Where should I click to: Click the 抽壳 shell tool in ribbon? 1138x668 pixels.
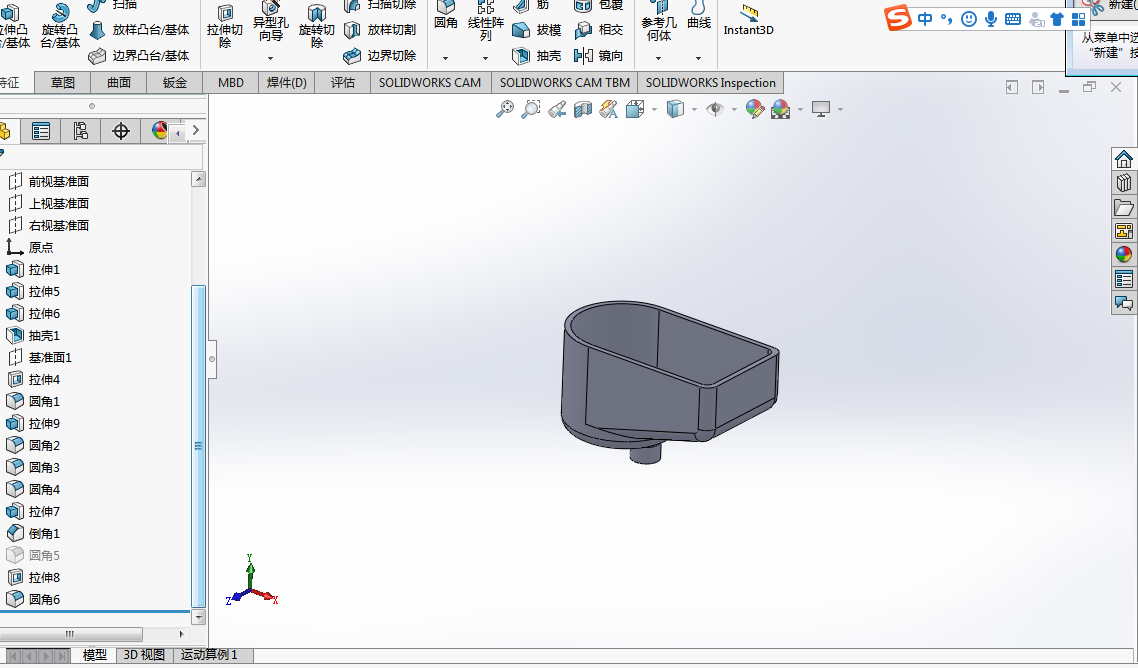[x=536, y=56]
